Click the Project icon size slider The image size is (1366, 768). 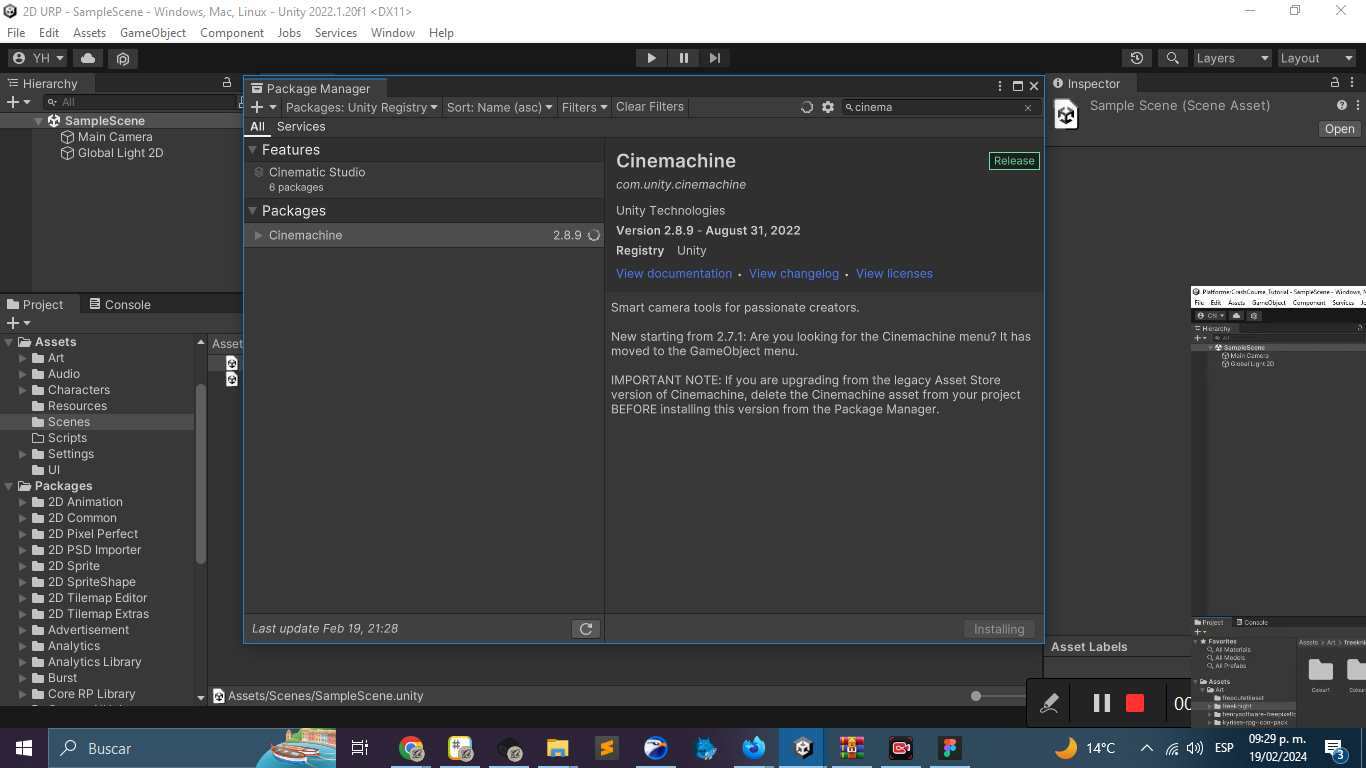point(1000,696)
